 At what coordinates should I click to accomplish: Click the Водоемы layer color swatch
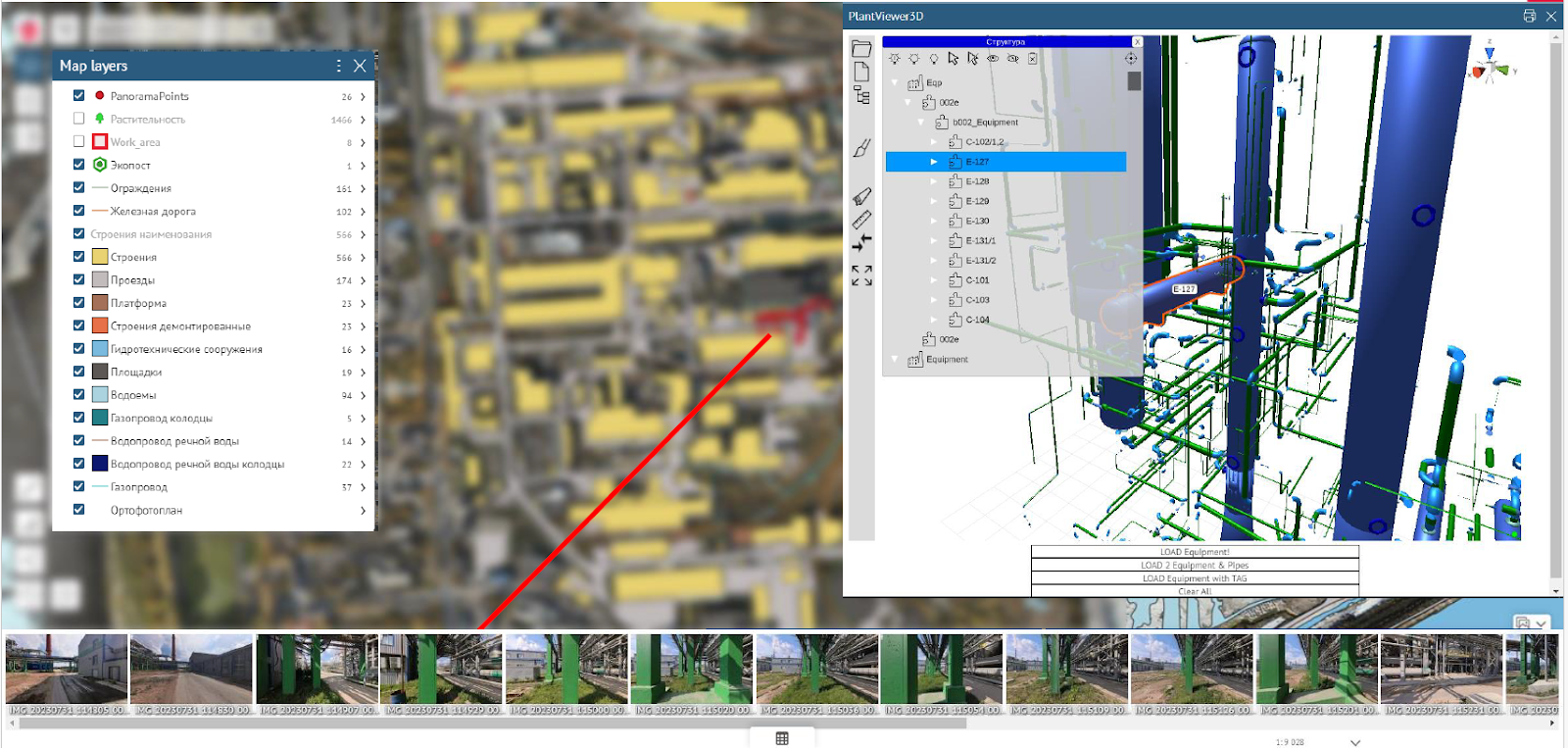[100, 395]
